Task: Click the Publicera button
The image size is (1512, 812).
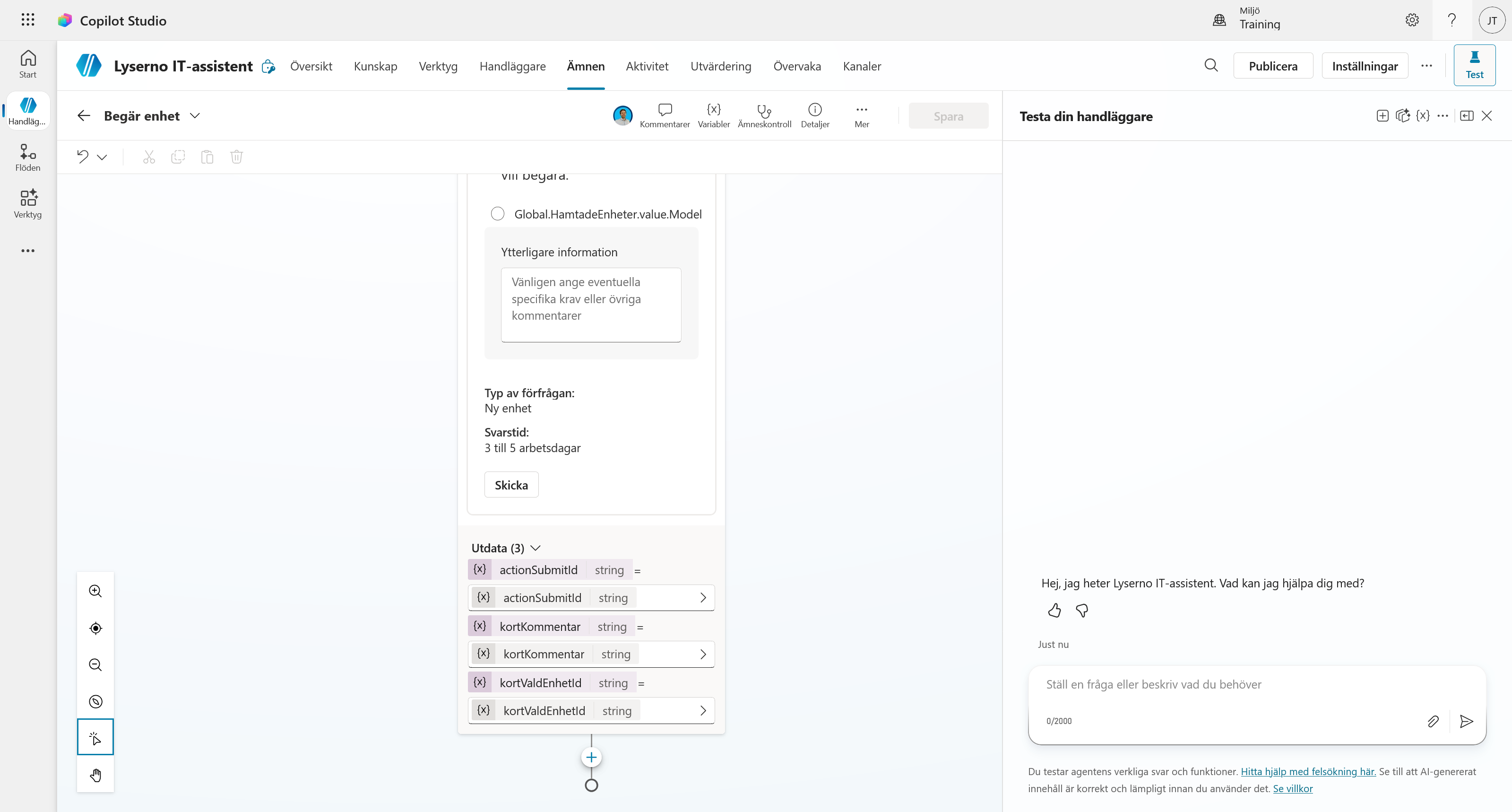Action: 1272,66
